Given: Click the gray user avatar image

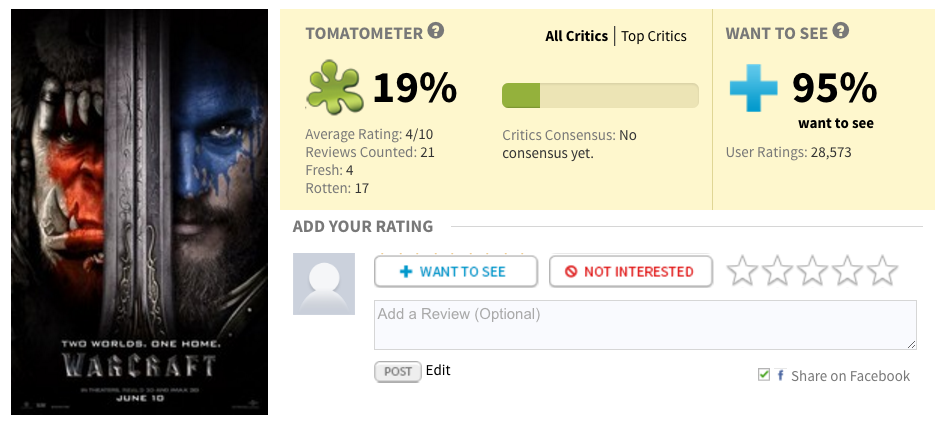Looking at the screenshot, I should pos(324,284).
